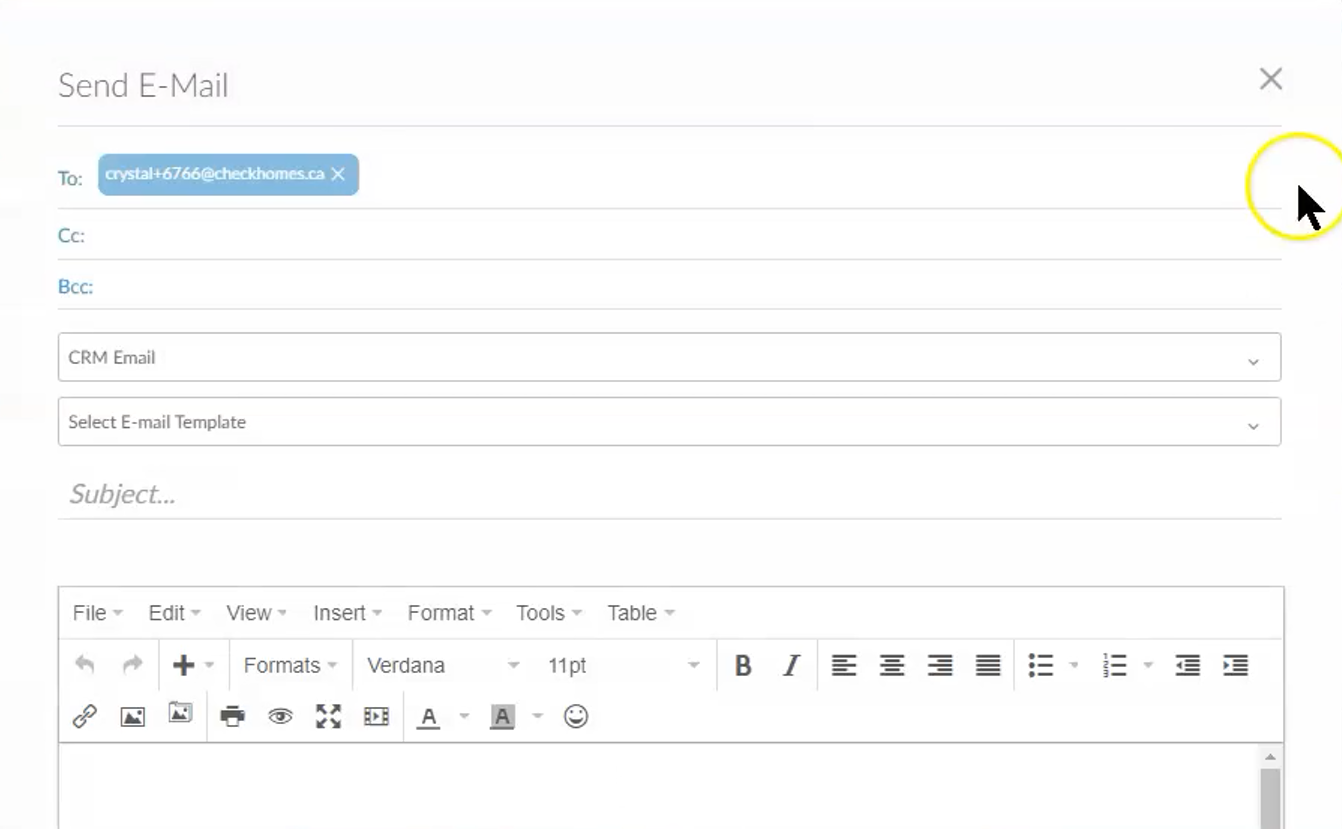The height and width of the screenshot is (829, 1342).
Task: Click the plus Insert icon
Action: [x=183, y=665]
